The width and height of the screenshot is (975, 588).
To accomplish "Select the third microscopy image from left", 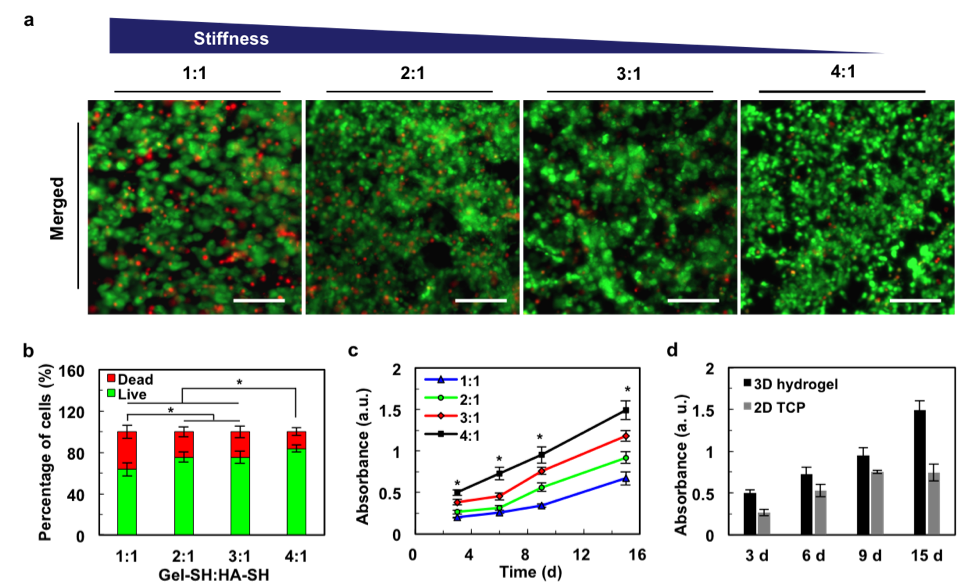I will pyautogui.click(x=630, y=207).
